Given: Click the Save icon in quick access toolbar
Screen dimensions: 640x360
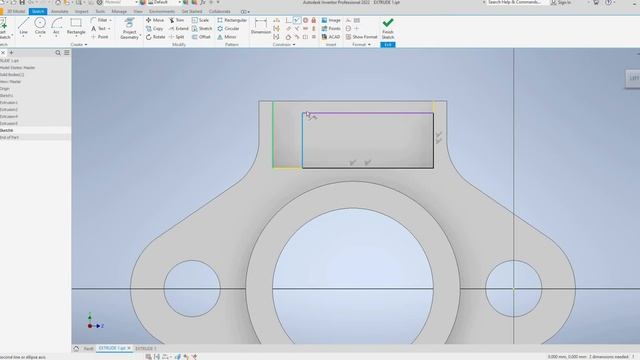Looking at the screenshot, I should [22, 2].
